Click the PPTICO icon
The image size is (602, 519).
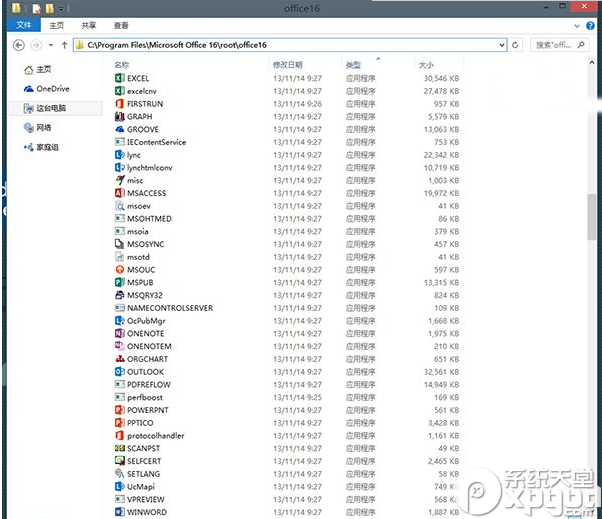tap(120, 423)
